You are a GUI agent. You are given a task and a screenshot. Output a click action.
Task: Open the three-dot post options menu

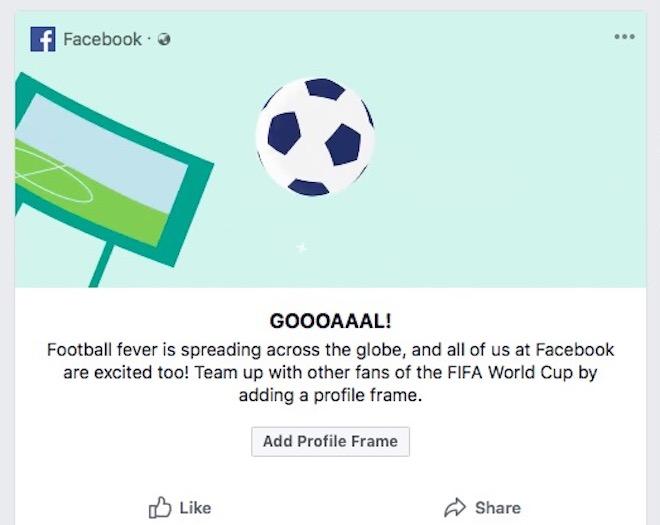click(x=625, y=37)
